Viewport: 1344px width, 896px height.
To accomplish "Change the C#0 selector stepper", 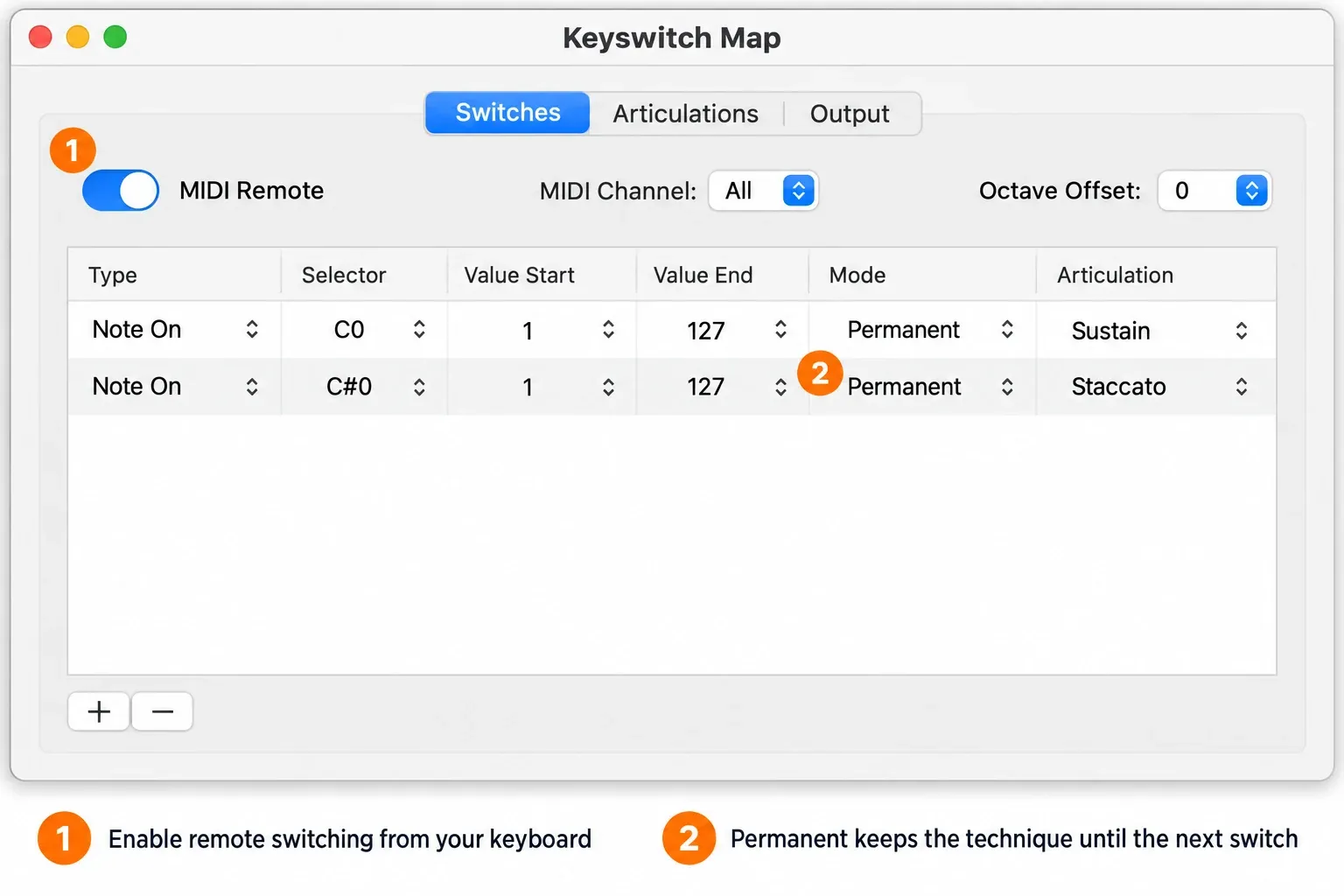I will click(x=419, y=387).
